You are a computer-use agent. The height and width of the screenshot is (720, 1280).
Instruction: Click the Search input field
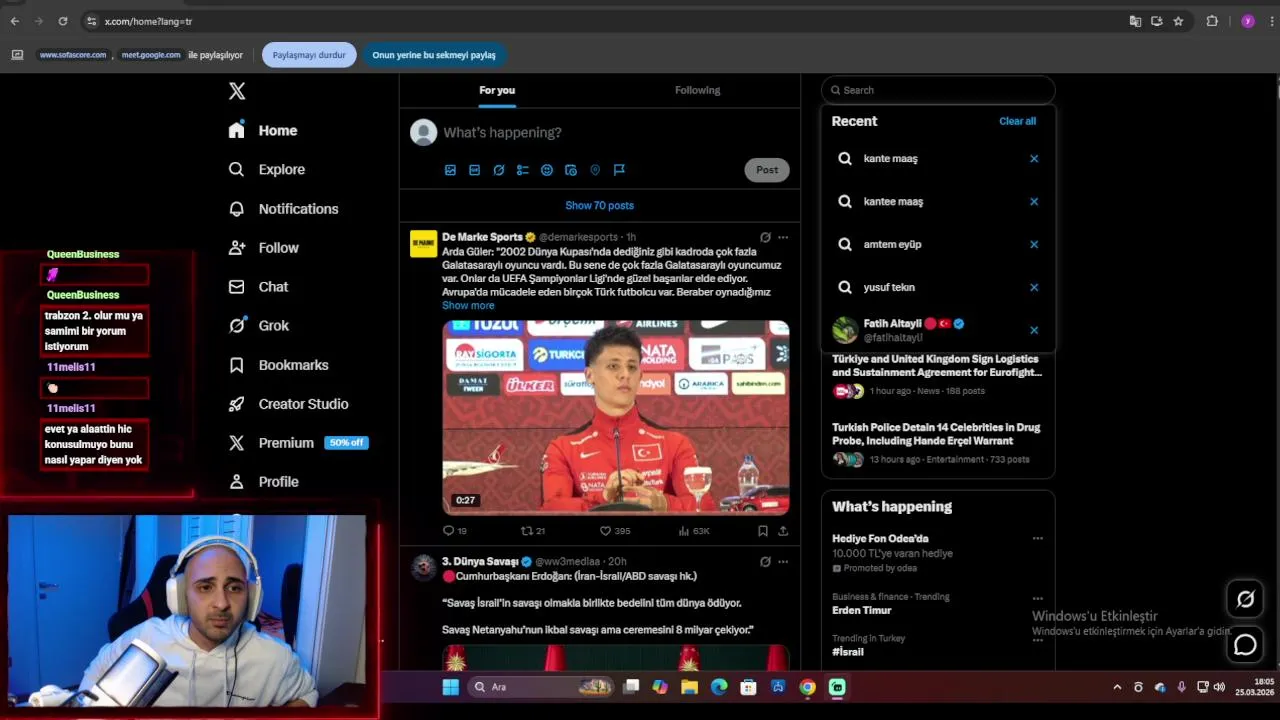(x=938, y=90)
